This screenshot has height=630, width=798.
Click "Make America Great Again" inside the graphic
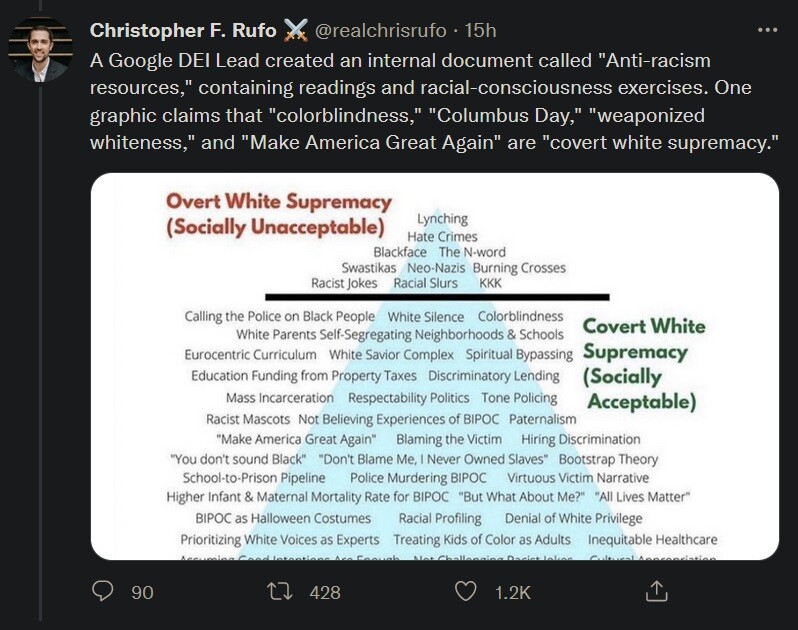tap(296, 439)
